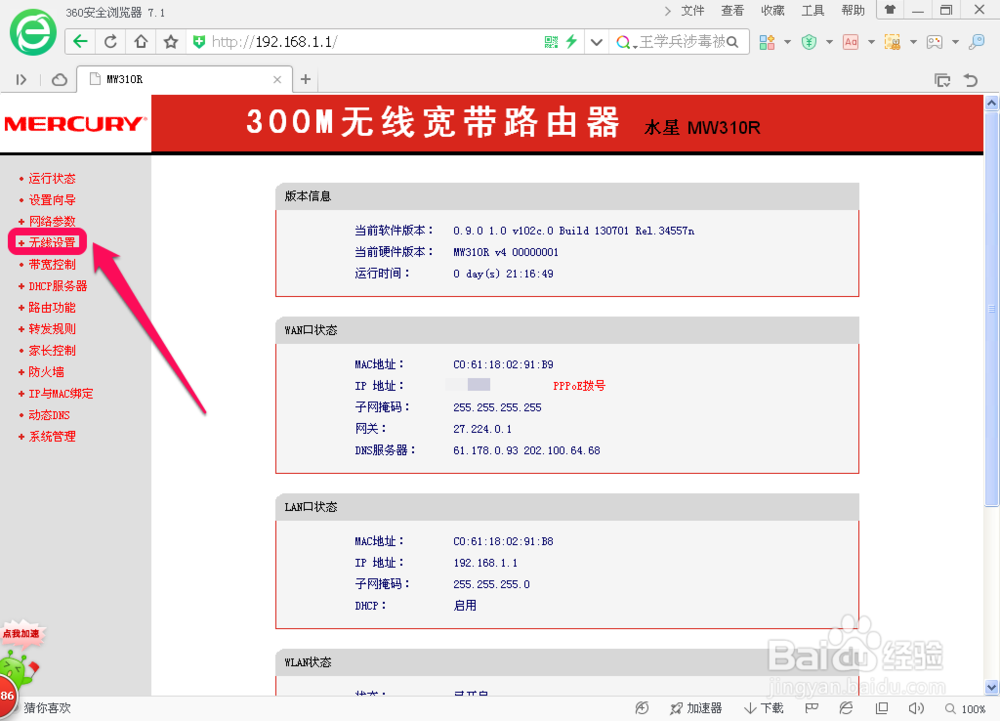
Task: Expand 网络参数 menu item
Action: [x=52, y=221]
